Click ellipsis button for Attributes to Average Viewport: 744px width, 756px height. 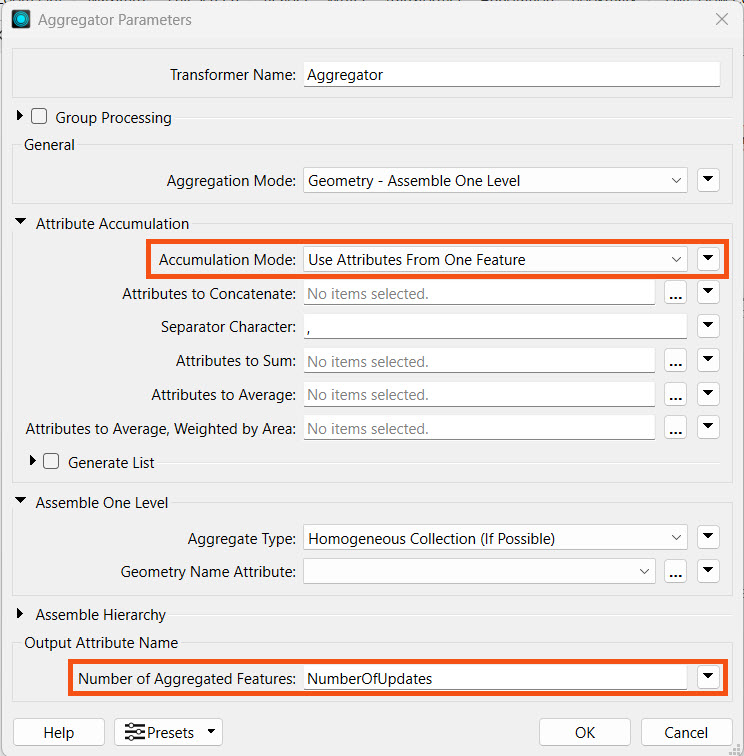tap(675, 395)
